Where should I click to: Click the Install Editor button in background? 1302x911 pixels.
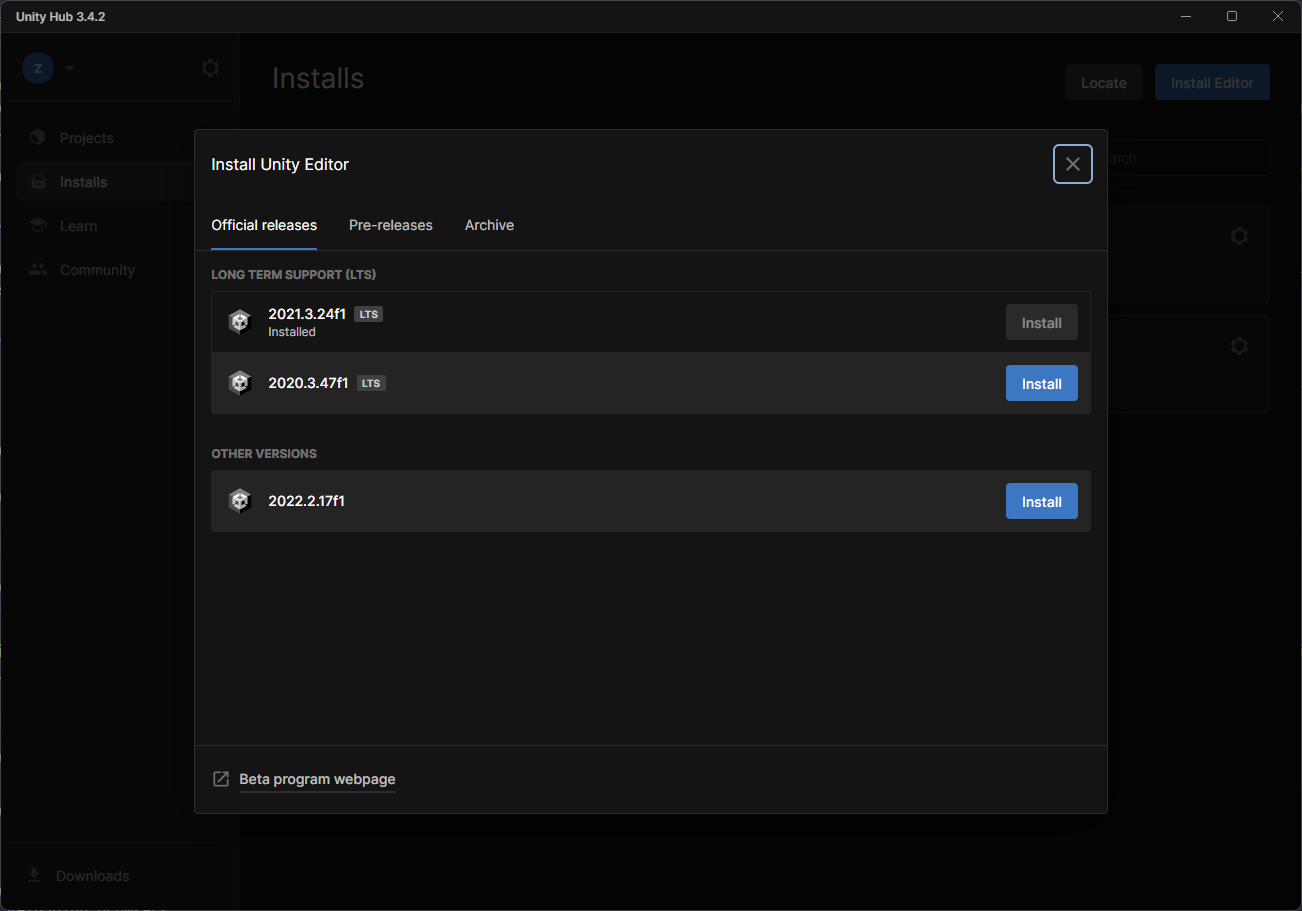point(1212,83)
